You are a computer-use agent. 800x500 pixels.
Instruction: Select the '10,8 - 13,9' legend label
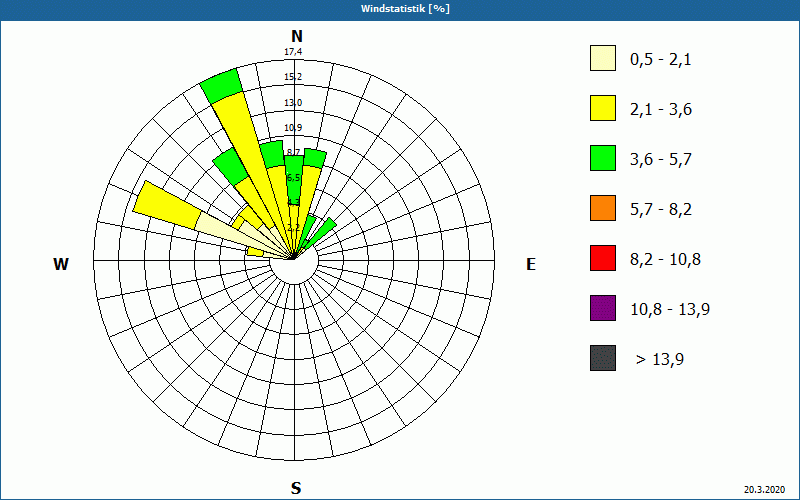670,310
